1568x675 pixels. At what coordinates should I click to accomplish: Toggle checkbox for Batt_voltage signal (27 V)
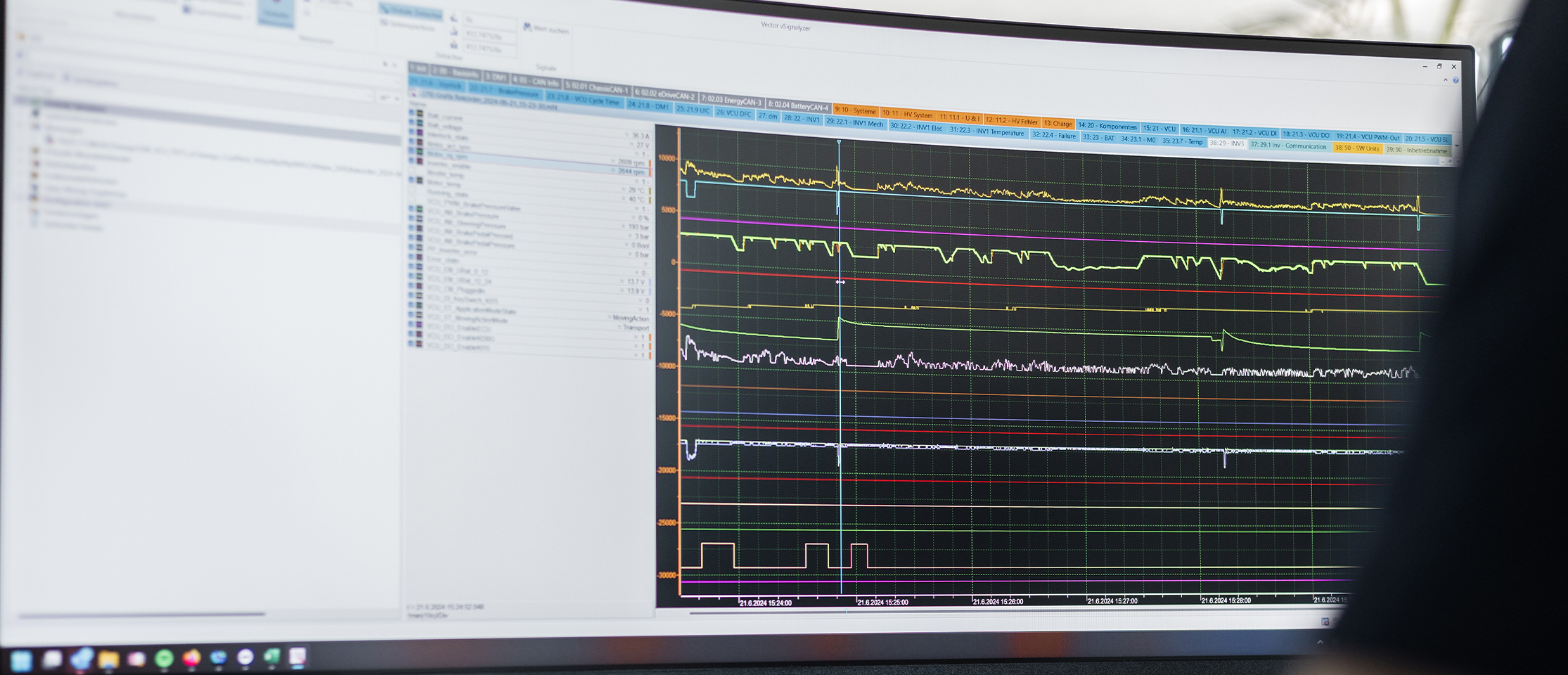coord(411,122)
